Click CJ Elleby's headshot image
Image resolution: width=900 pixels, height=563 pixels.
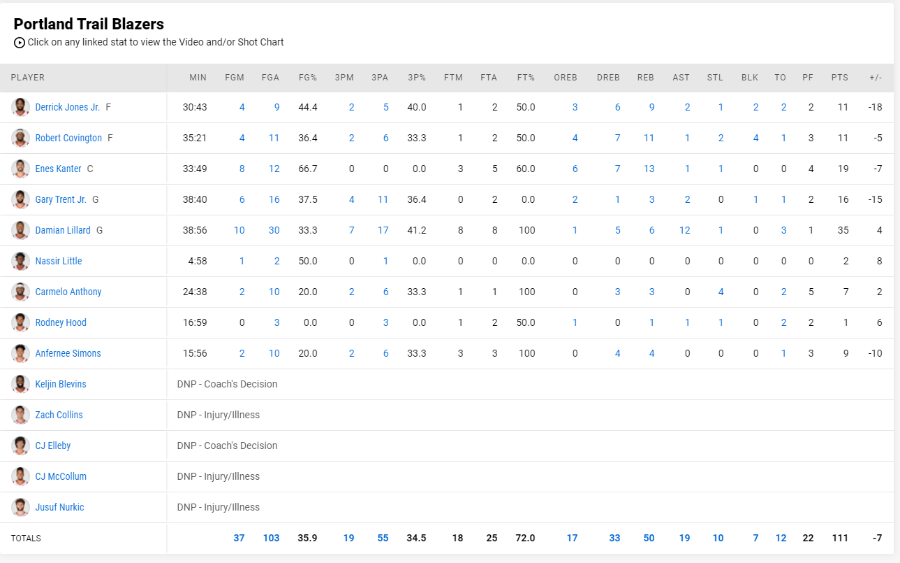20,445
